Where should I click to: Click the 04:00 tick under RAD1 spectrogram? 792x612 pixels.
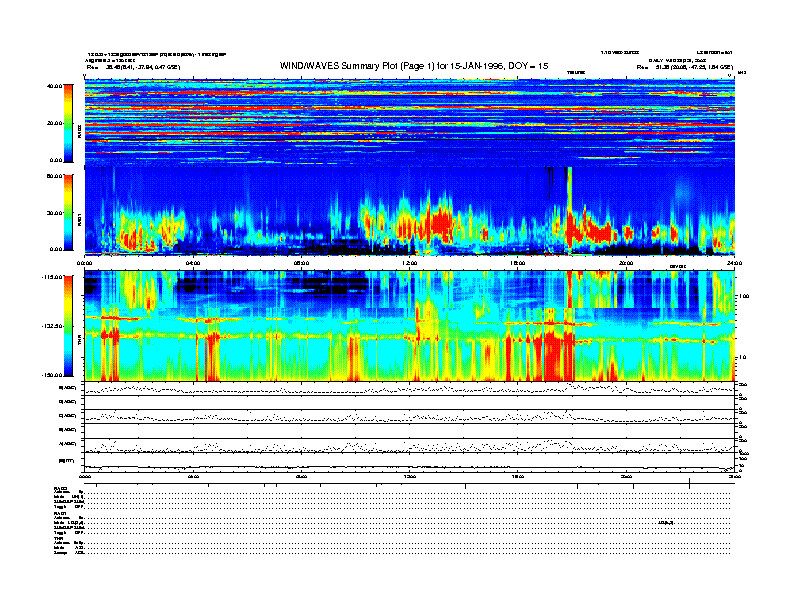click(193, 263)
